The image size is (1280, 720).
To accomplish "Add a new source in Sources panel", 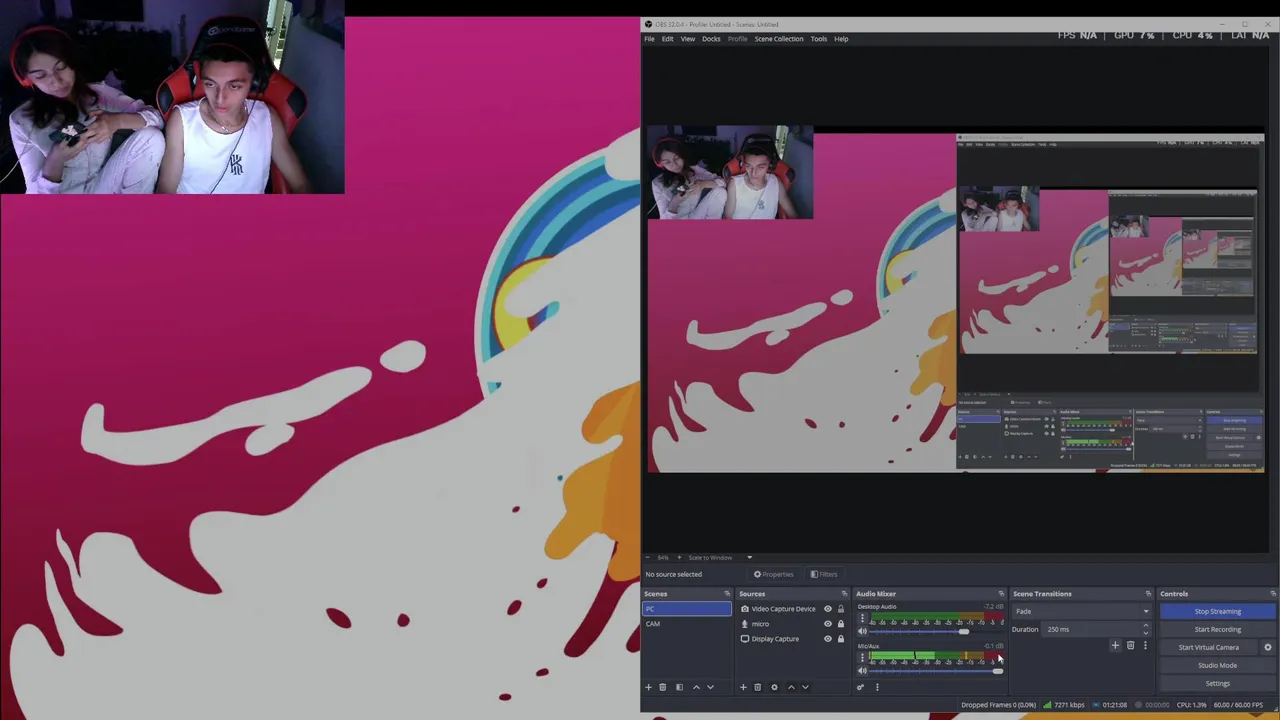I will click(743, 687).
